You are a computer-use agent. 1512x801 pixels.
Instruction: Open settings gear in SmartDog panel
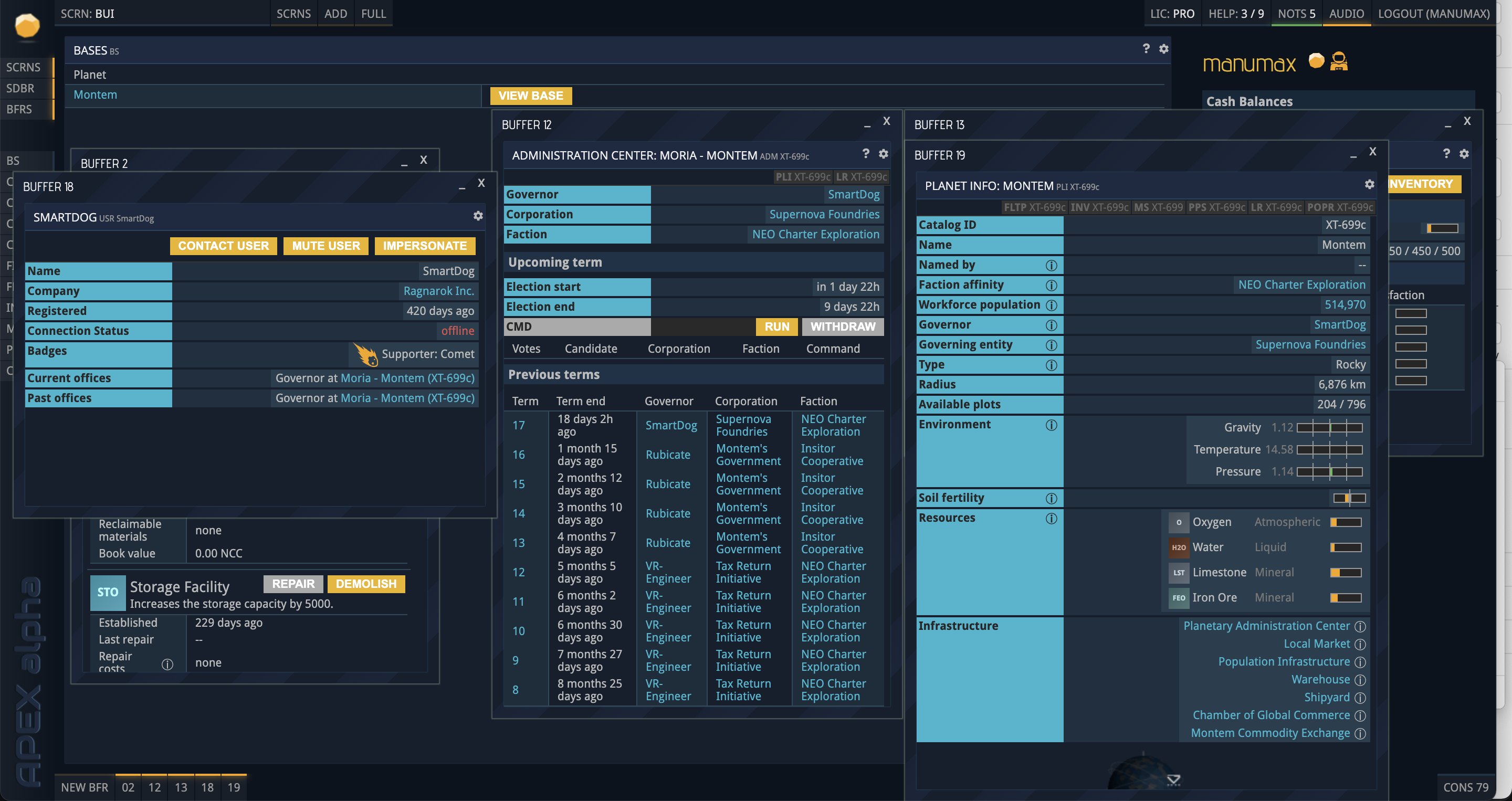[478, 216]
